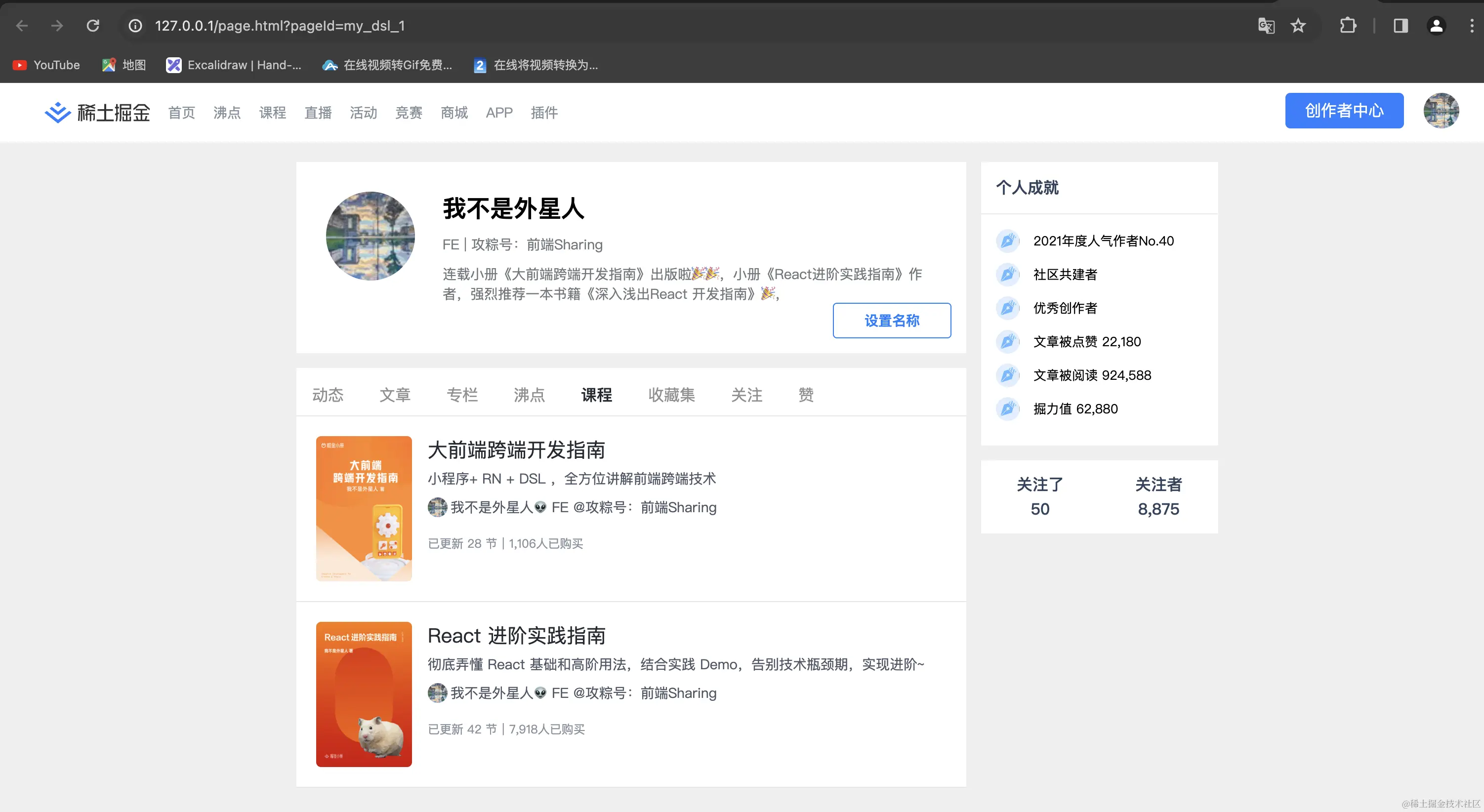Open the extensions puzzle icon
Screen dimensions: 1484x812
click(1348, 26)
